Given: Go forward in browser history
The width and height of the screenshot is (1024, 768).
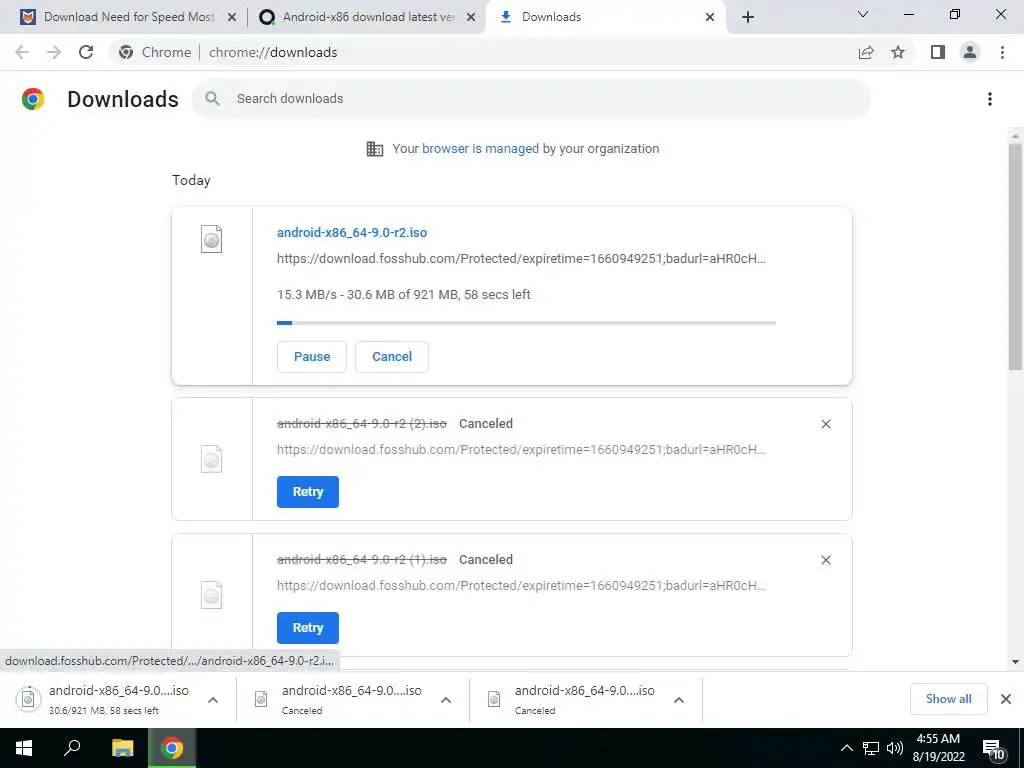Looking at the screenshot, I should coord(54,52).
